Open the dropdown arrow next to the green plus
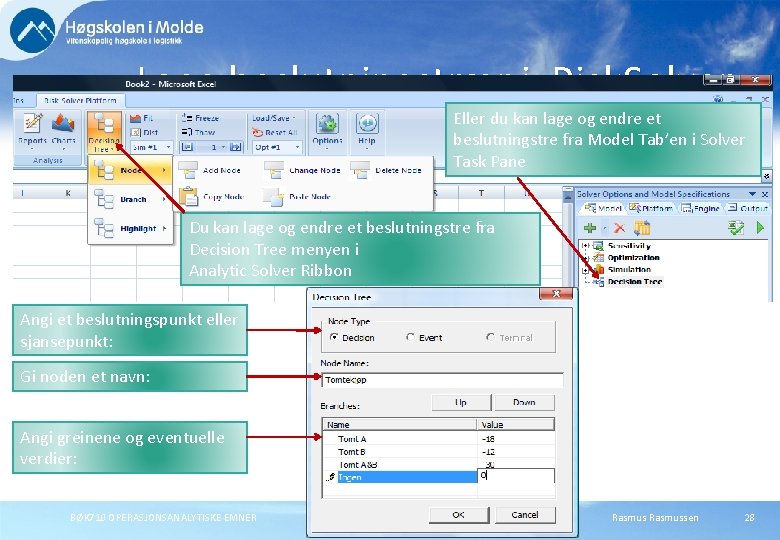 click(x=604, y=229)
